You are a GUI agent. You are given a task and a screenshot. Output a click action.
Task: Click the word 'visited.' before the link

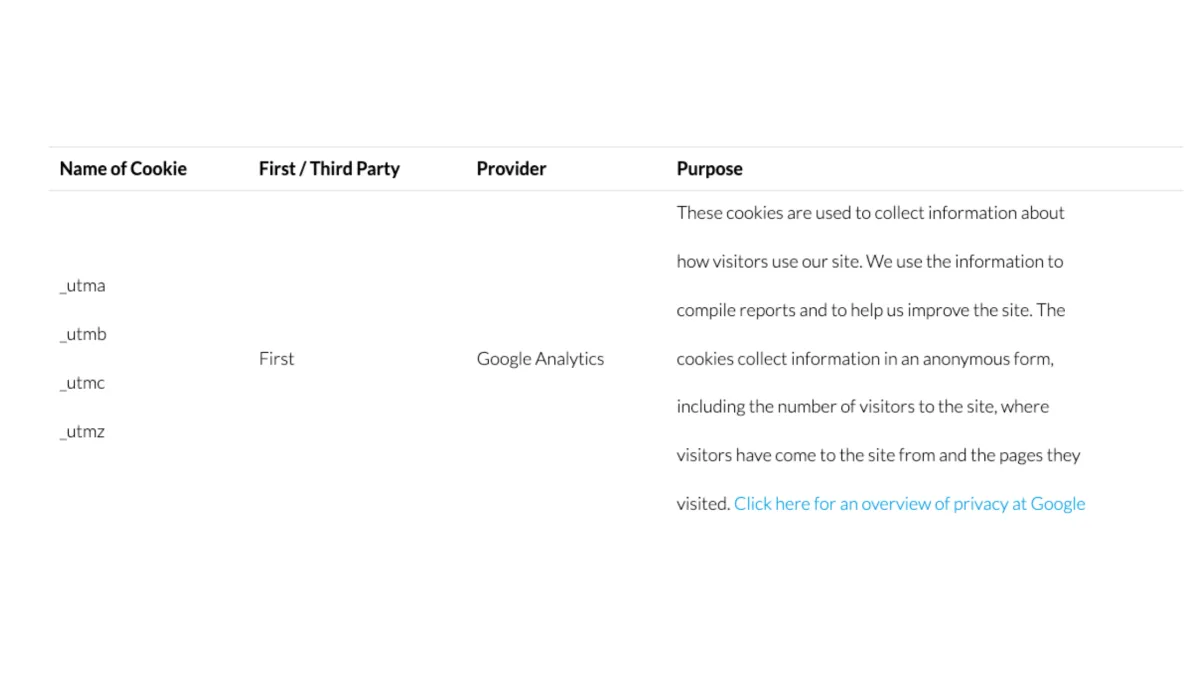pos(703,504)
